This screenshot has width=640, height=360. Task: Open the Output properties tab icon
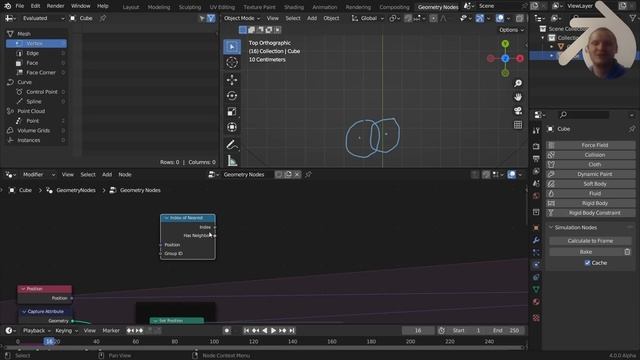point(536,158)
